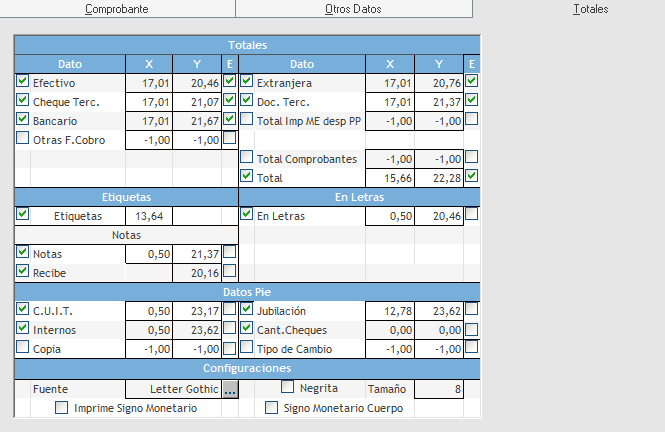
Task: Disable the Cheque Terc. checkbox
Action: pyautogui.click(x=23, y=100)
